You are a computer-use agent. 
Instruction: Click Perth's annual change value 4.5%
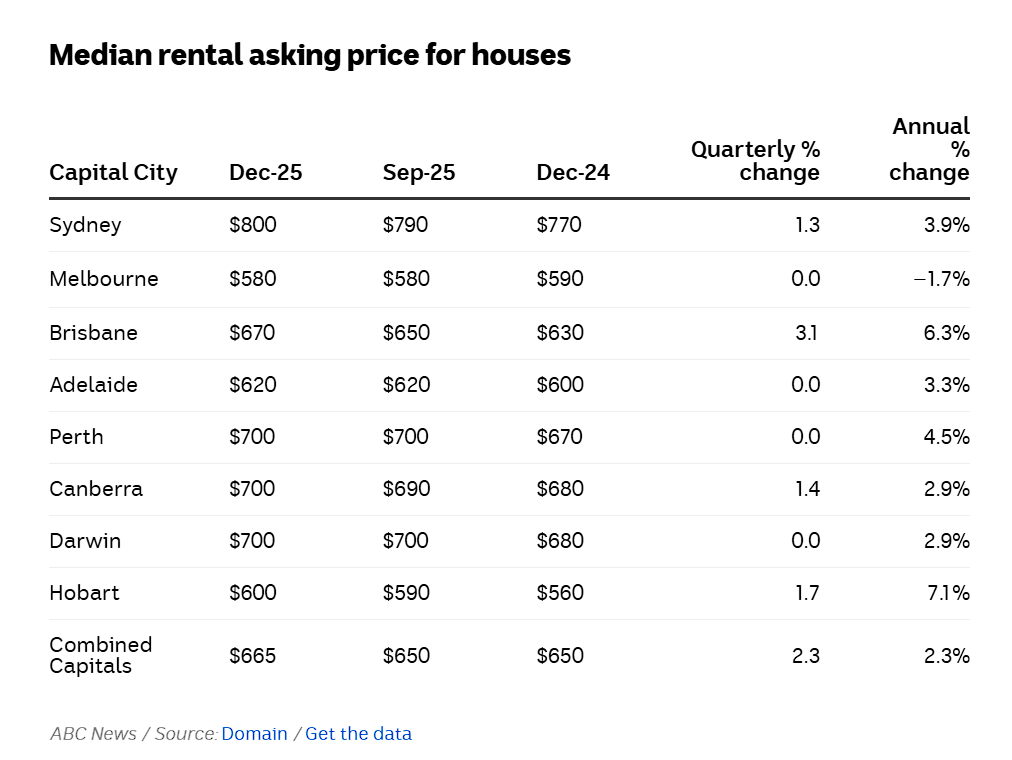click(946, 437)
